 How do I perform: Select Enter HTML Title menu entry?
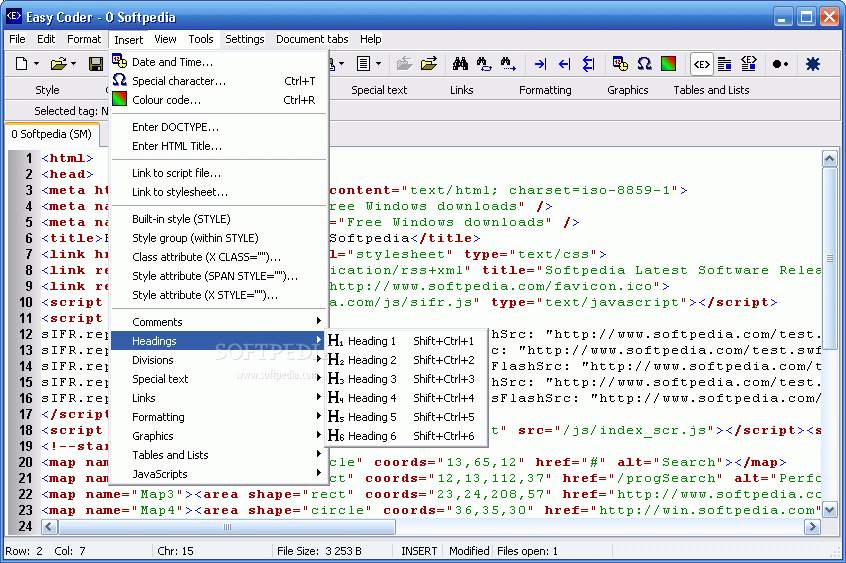point(219,146)
